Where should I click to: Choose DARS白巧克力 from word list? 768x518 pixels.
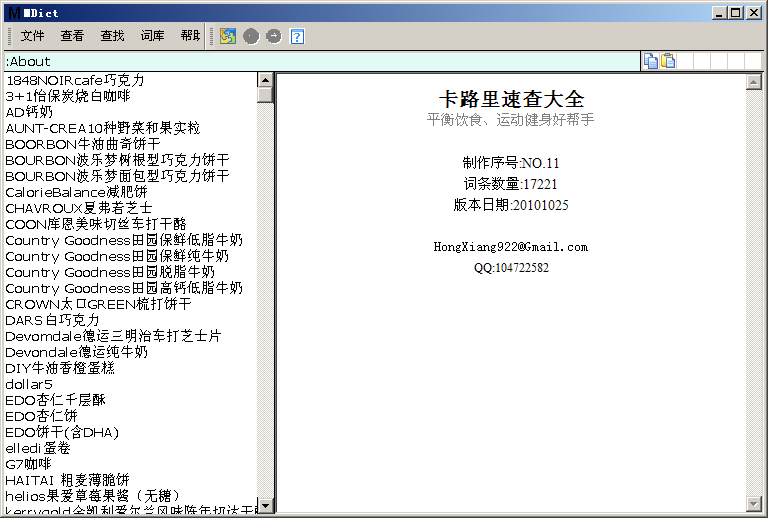pos(52,320)
